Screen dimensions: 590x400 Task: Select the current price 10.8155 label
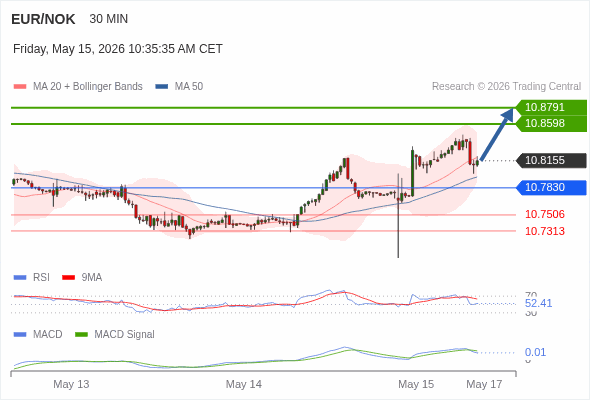tap(551, 161)
